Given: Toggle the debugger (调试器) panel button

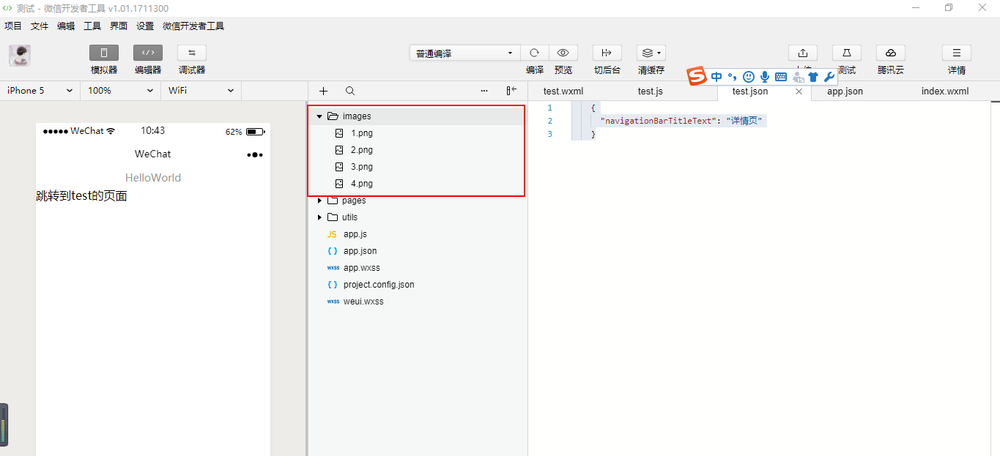Looking at the screenshot, I should tap(191, 53).
